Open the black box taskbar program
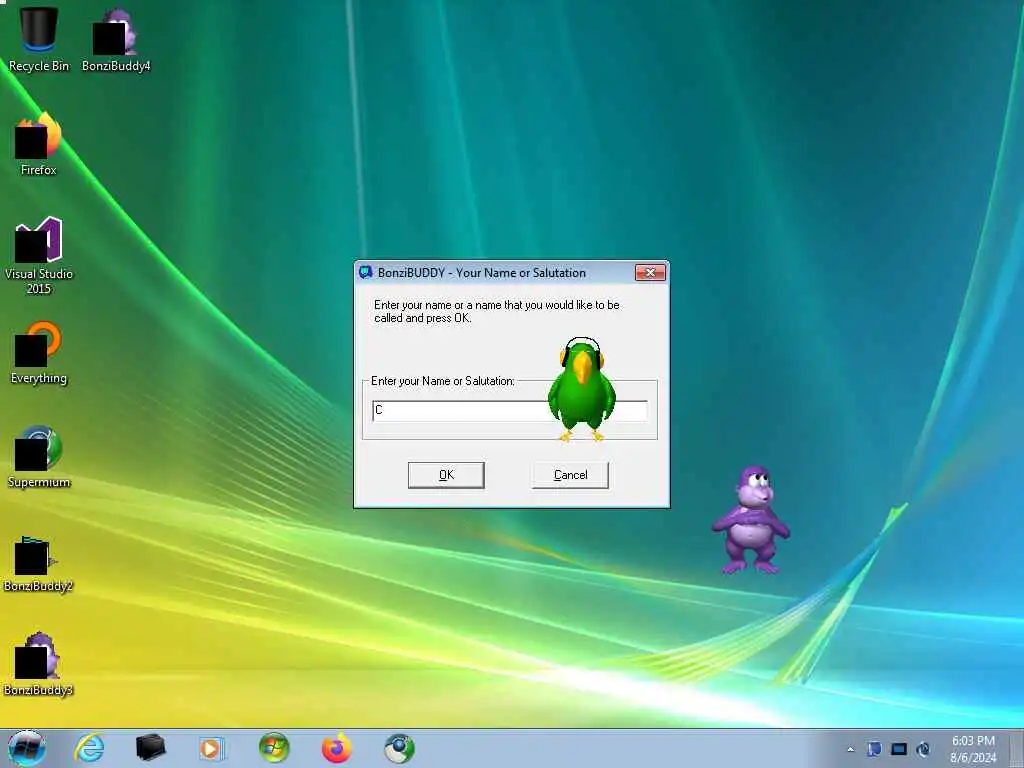 [x=150, y=748]
